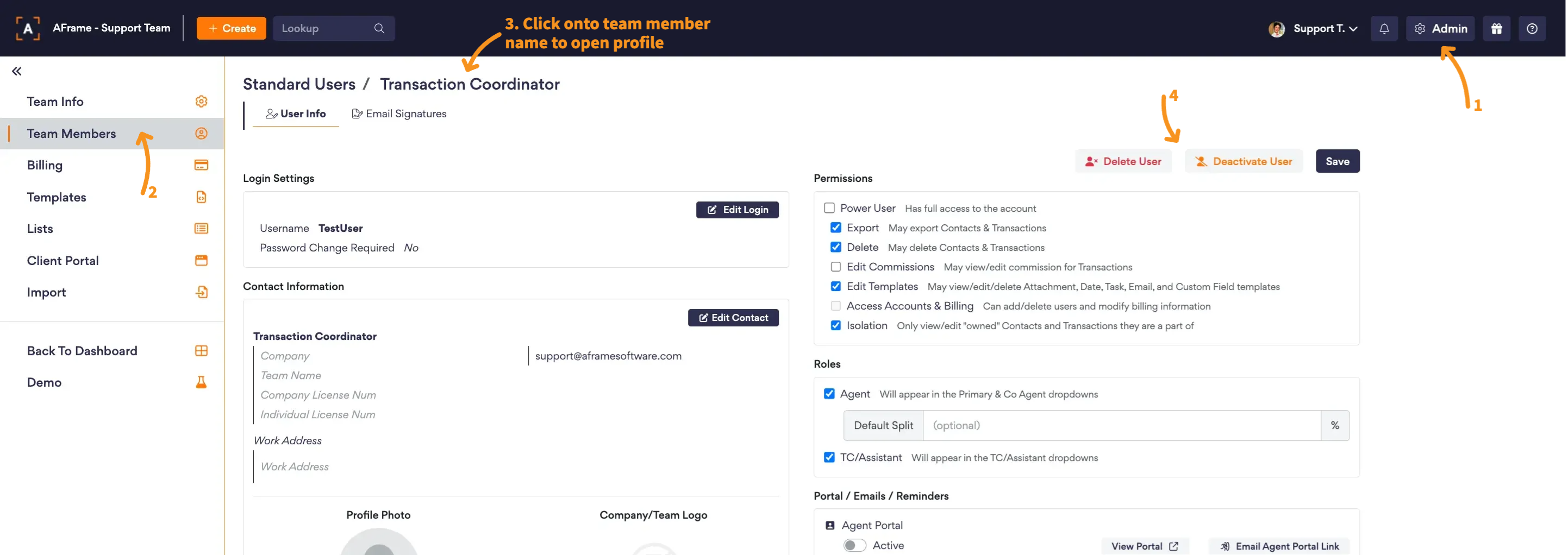Screen dimensions: 1568x555
Task: Open Templates in sidebar
Action: 112,197
